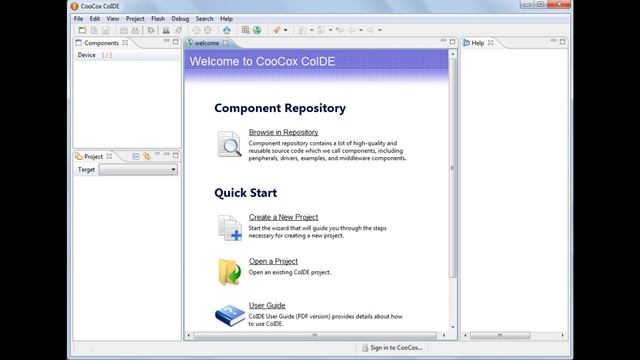Open the Search menu
The height and width of the screenshot is (360, 640).
[x=204, y=19]
